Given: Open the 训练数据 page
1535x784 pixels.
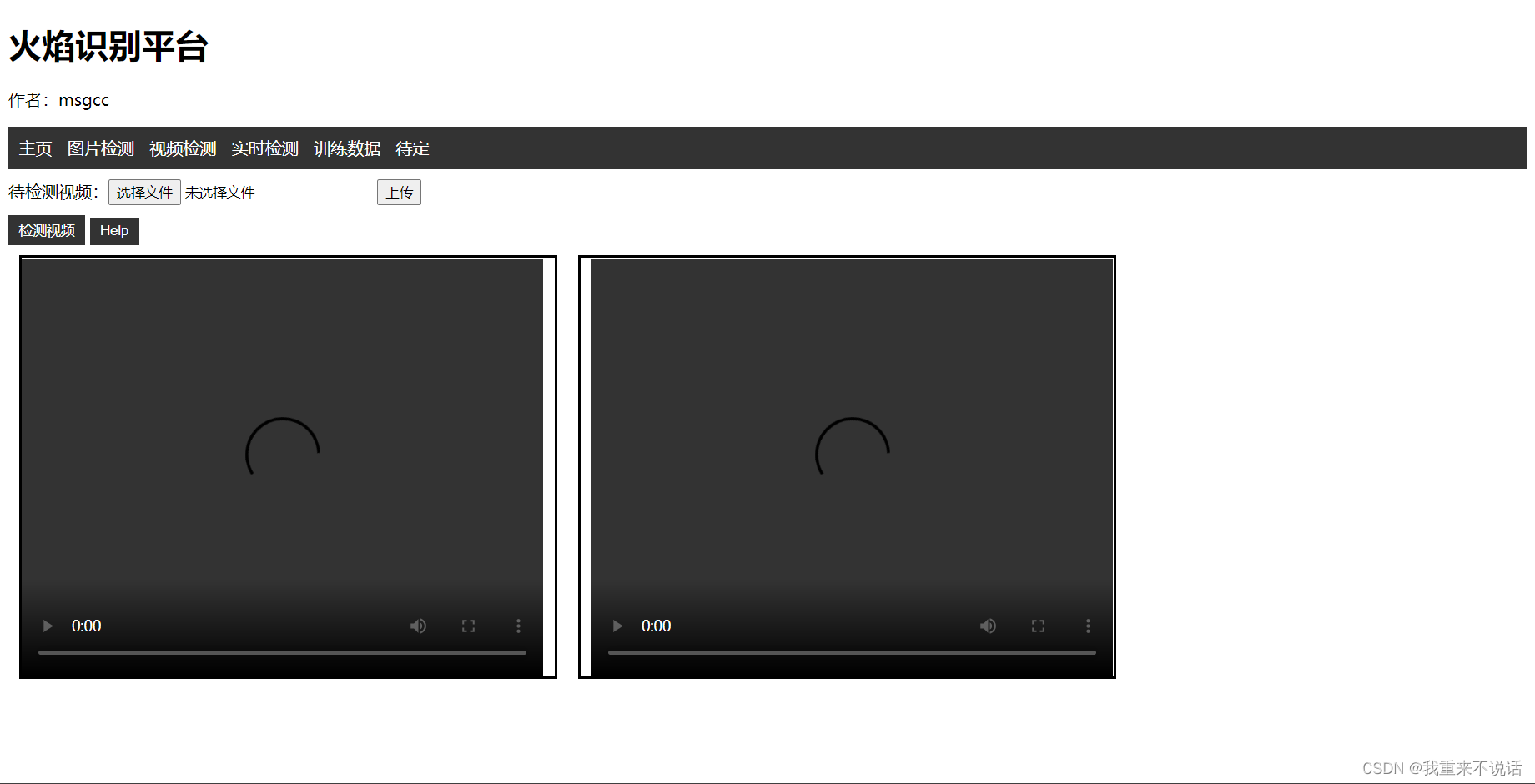Looking at the screenshot, I should coord(347,148).
